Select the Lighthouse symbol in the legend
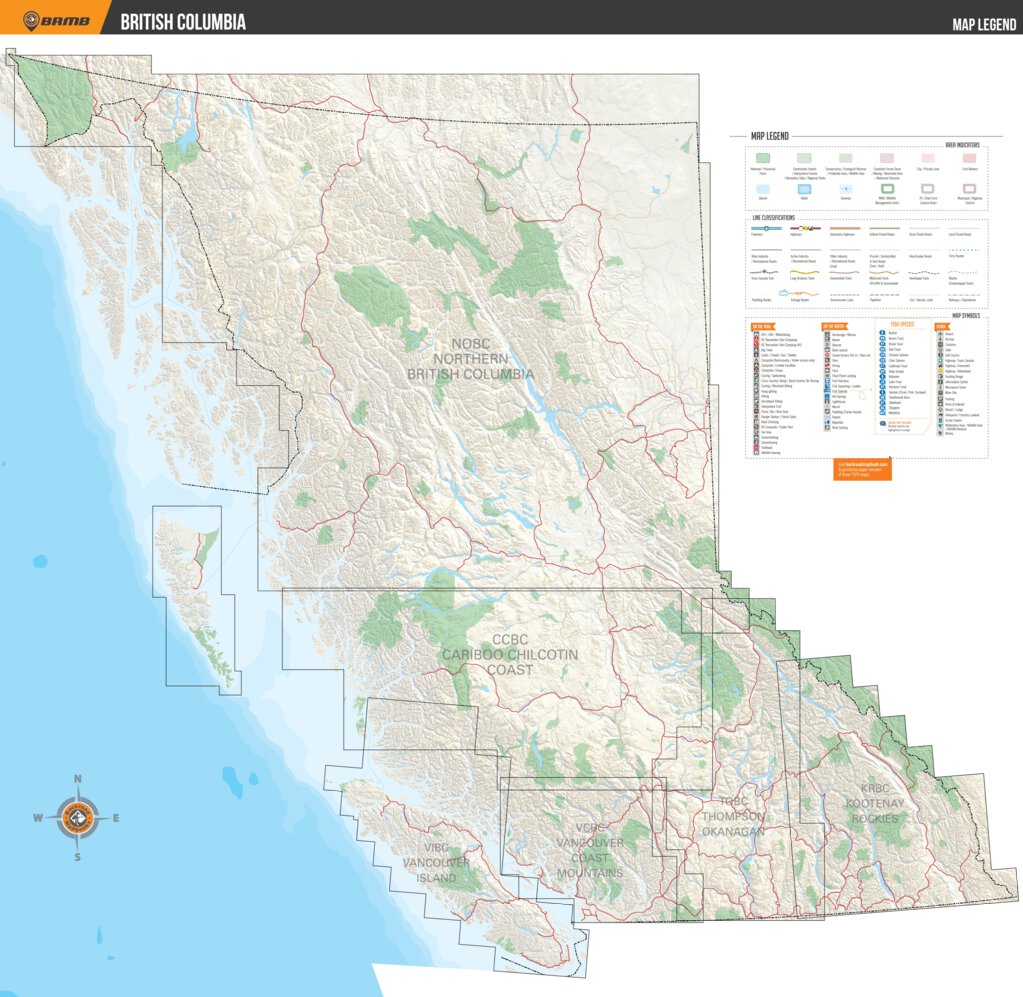 tap(825, 401)
